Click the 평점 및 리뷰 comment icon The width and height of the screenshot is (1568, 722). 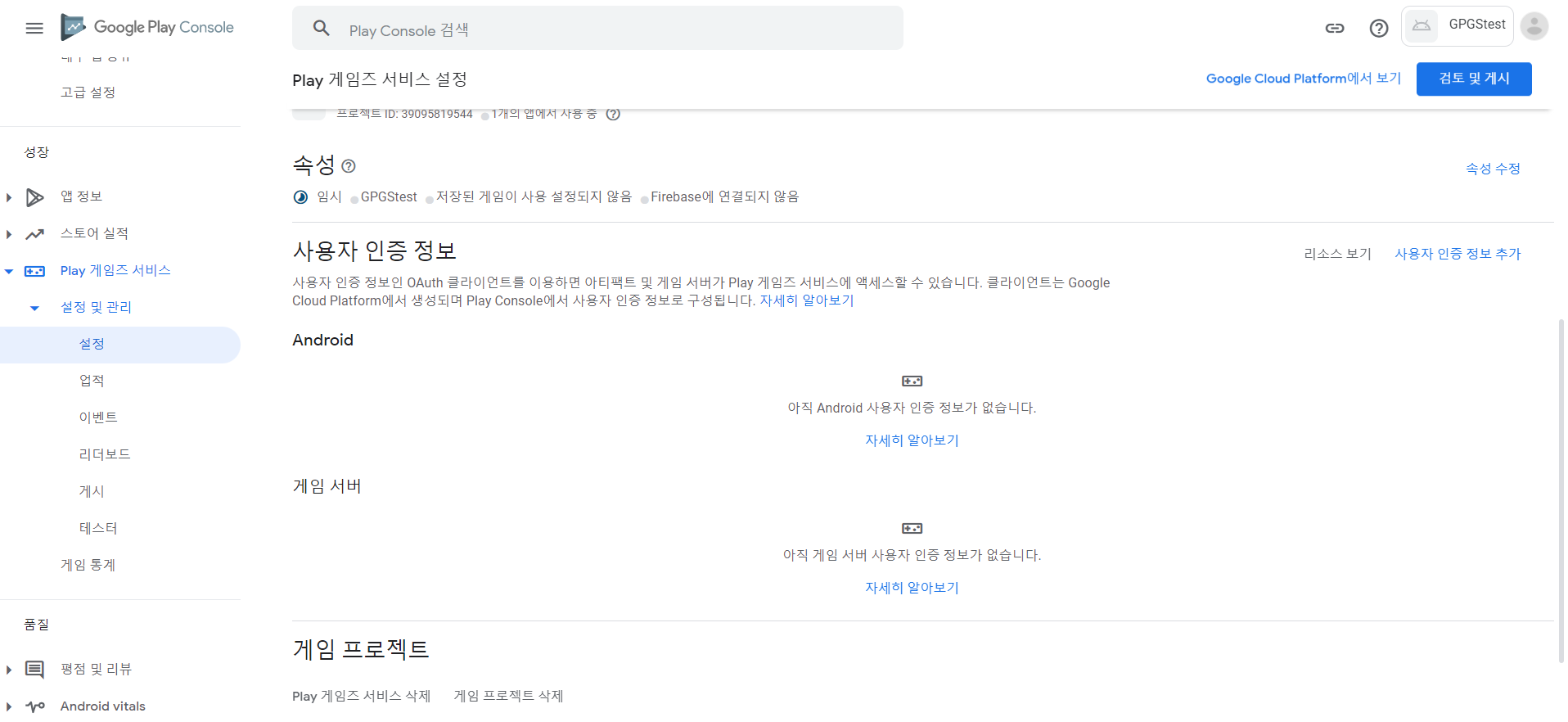(x=34, y=670)
